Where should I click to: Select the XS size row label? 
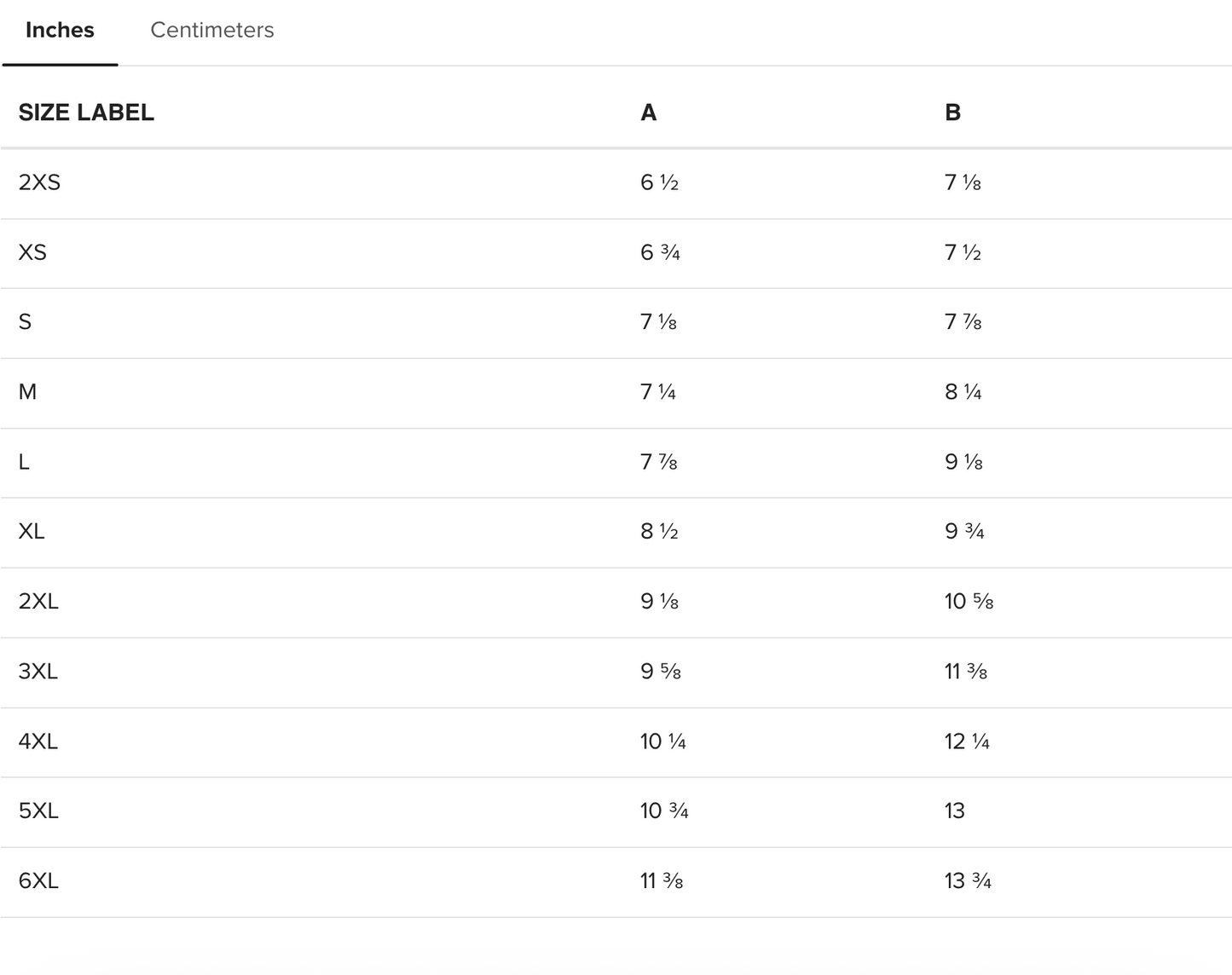pos(32,252)
